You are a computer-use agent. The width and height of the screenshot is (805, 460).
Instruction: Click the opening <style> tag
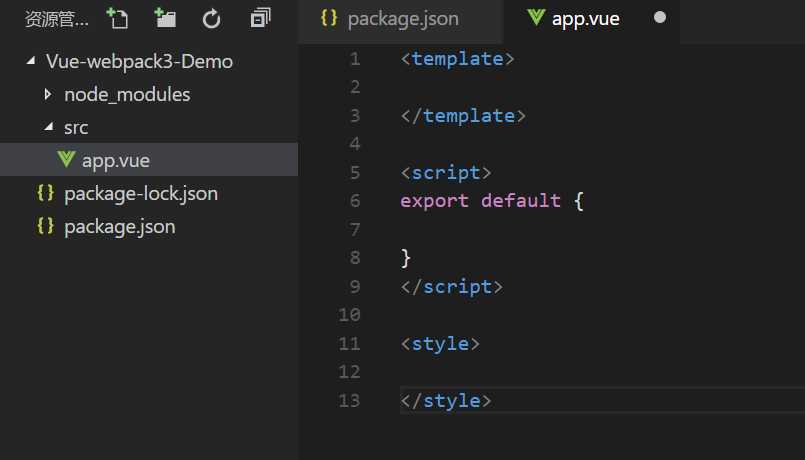pos(440,344)
